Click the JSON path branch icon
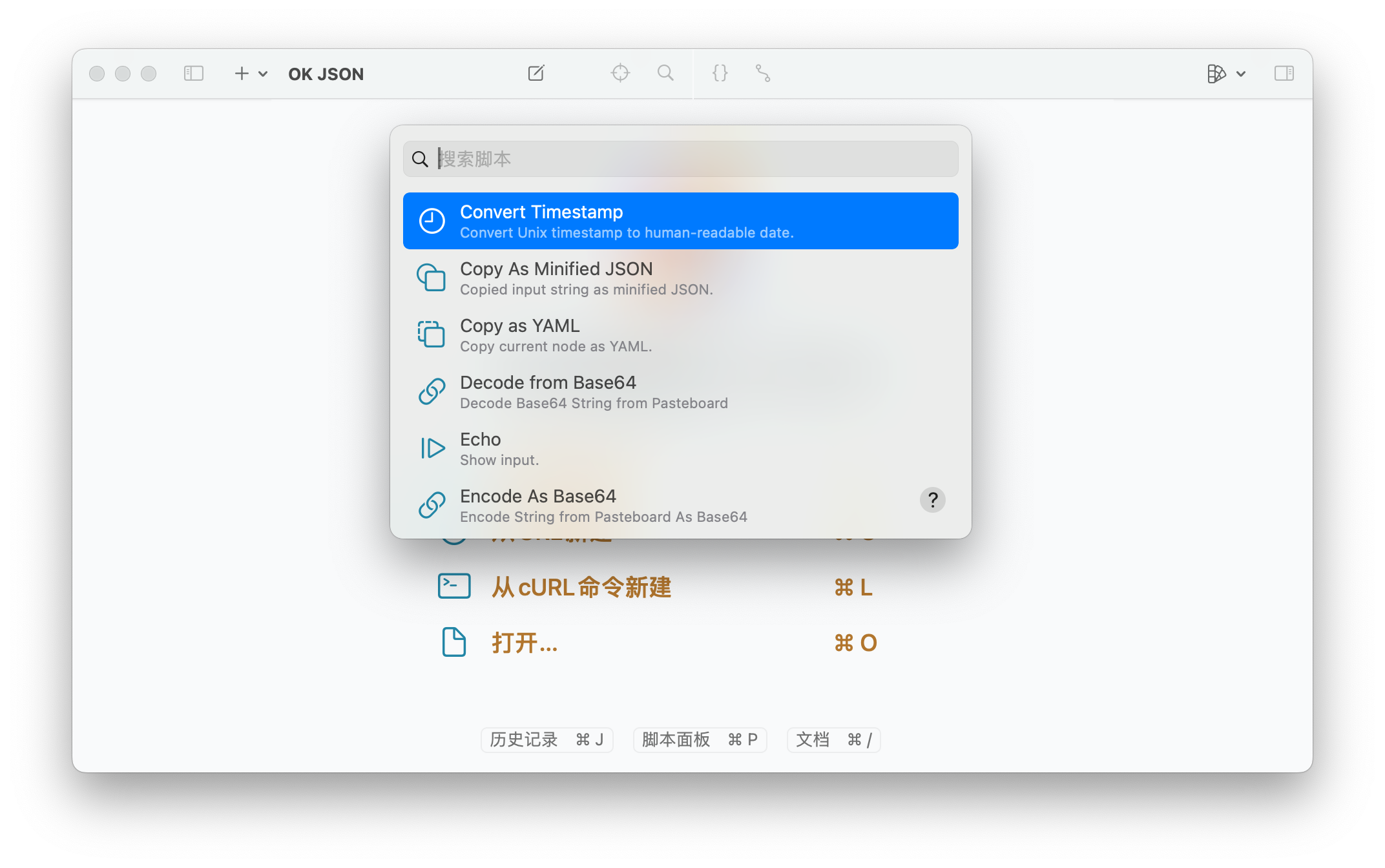1385x868 pixels. [x=763, y=73]
